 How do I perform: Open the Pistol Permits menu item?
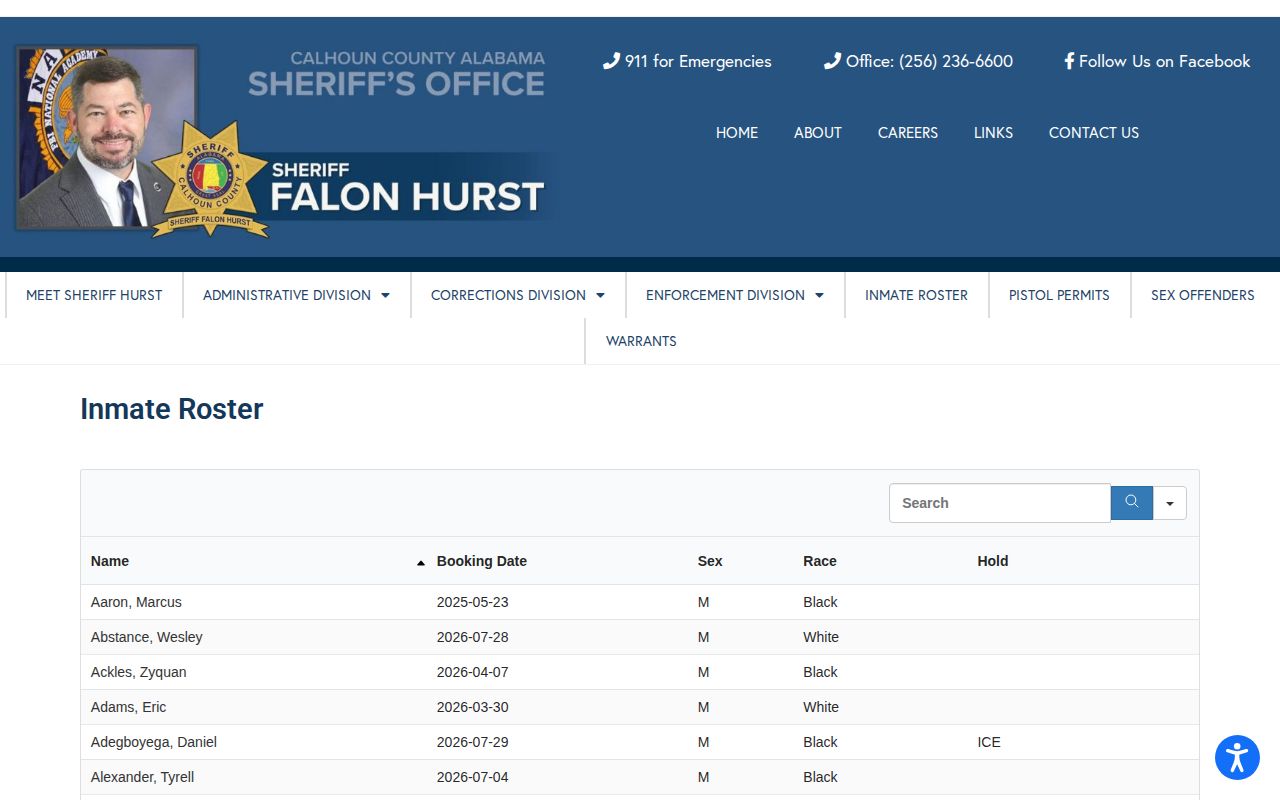[x=1059, y=295]
